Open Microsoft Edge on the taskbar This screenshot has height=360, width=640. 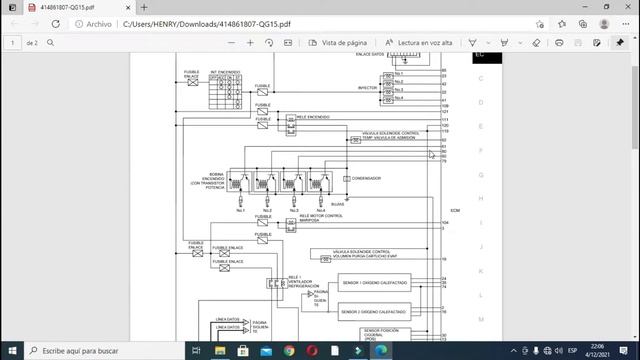pos(381,351)
